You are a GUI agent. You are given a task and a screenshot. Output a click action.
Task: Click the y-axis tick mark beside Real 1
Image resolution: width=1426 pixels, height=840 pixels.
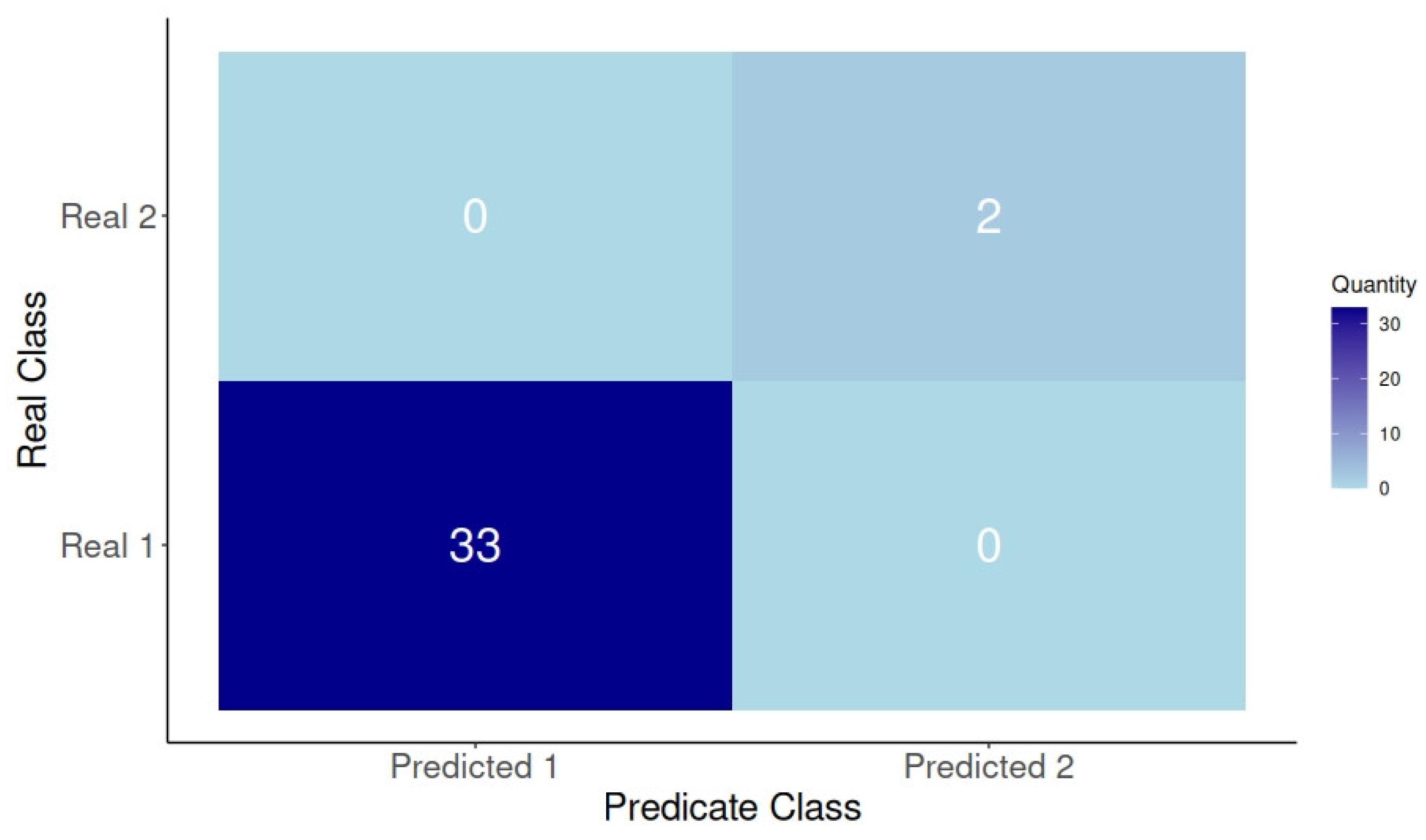point(164,546)
